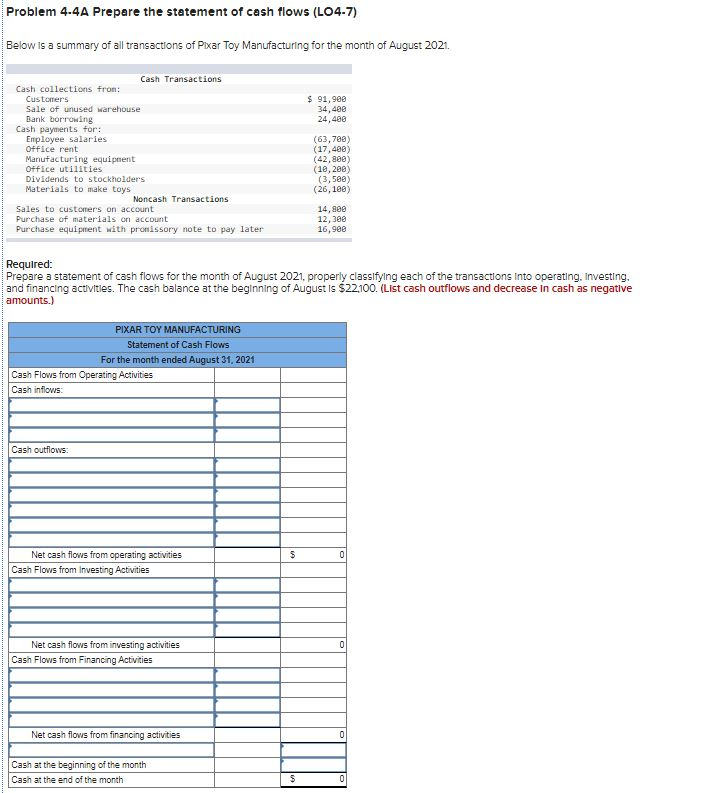Open third label dropdown under Cash outflows
Viewport: 717px width, 793px height.
coord(111,495)
